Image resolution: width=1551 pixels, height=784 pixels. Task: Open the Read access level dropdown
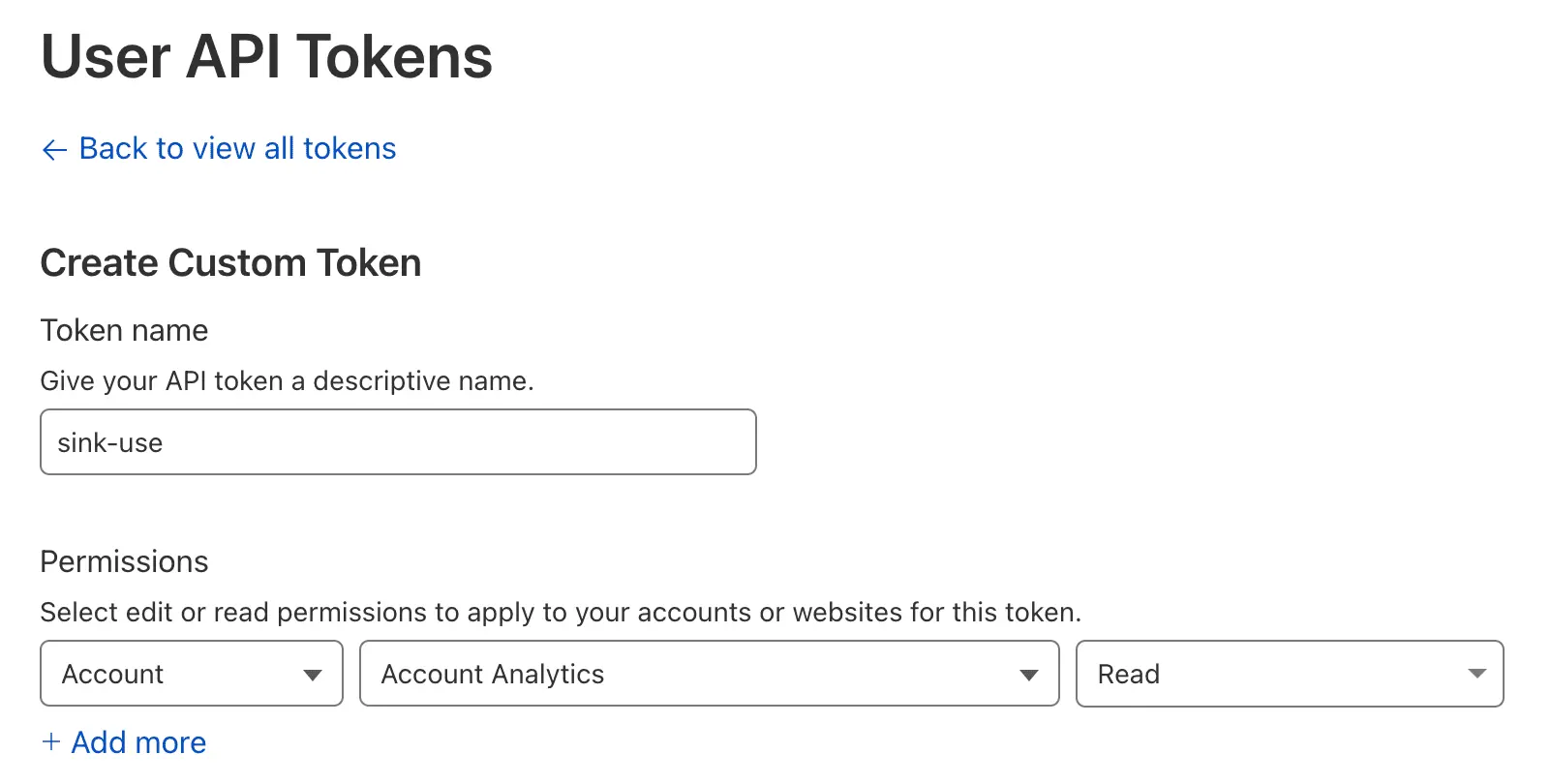tap(1289, 674)
